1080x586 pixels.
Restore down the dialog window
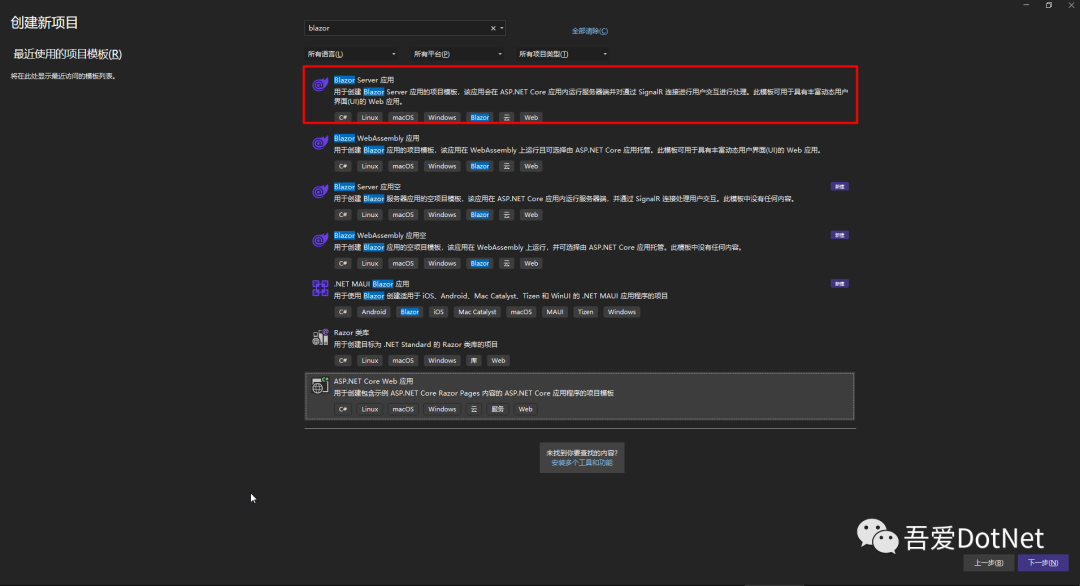[x=1048, y=5]
